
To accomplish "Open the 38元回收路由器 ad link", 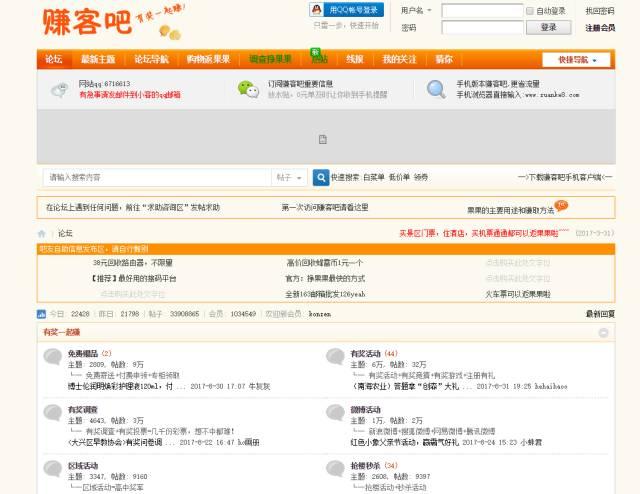I will pyautogui.click(x=133, y=263).
